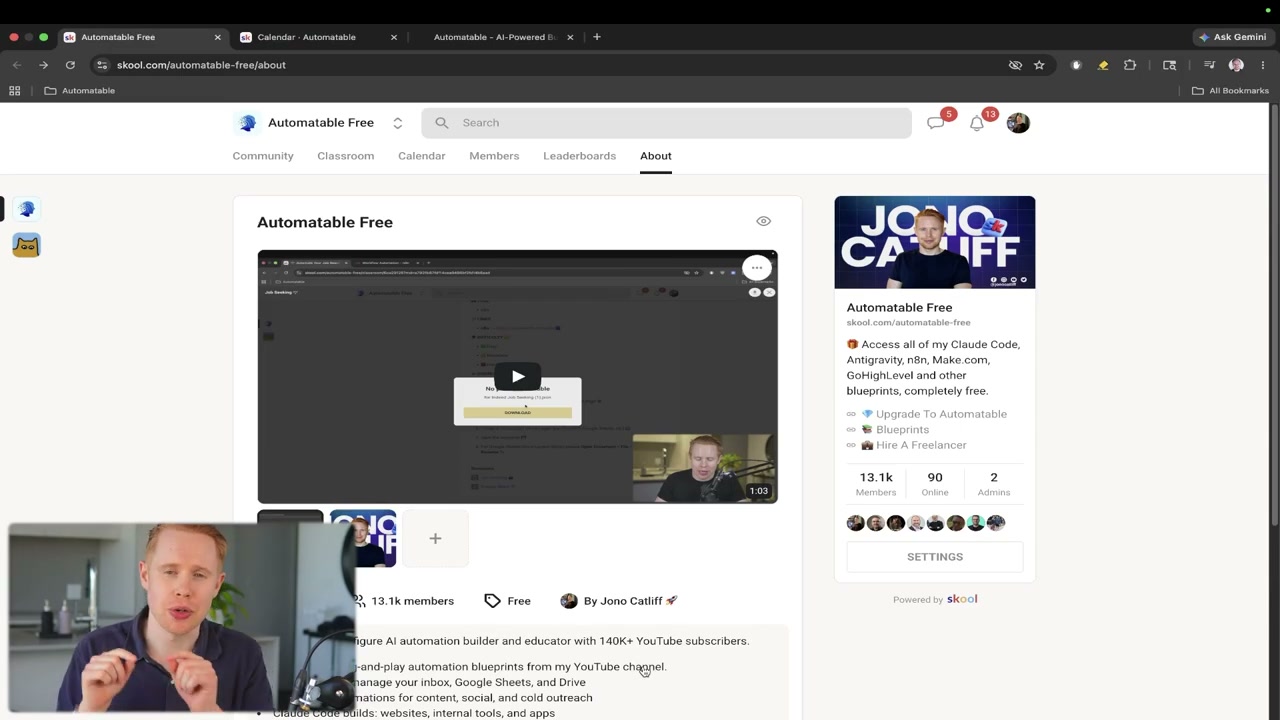Image resolution: width=1280 pixels, height=720 pixels.
Task: Click the browser forward arrow
Action: pos(43,65)
